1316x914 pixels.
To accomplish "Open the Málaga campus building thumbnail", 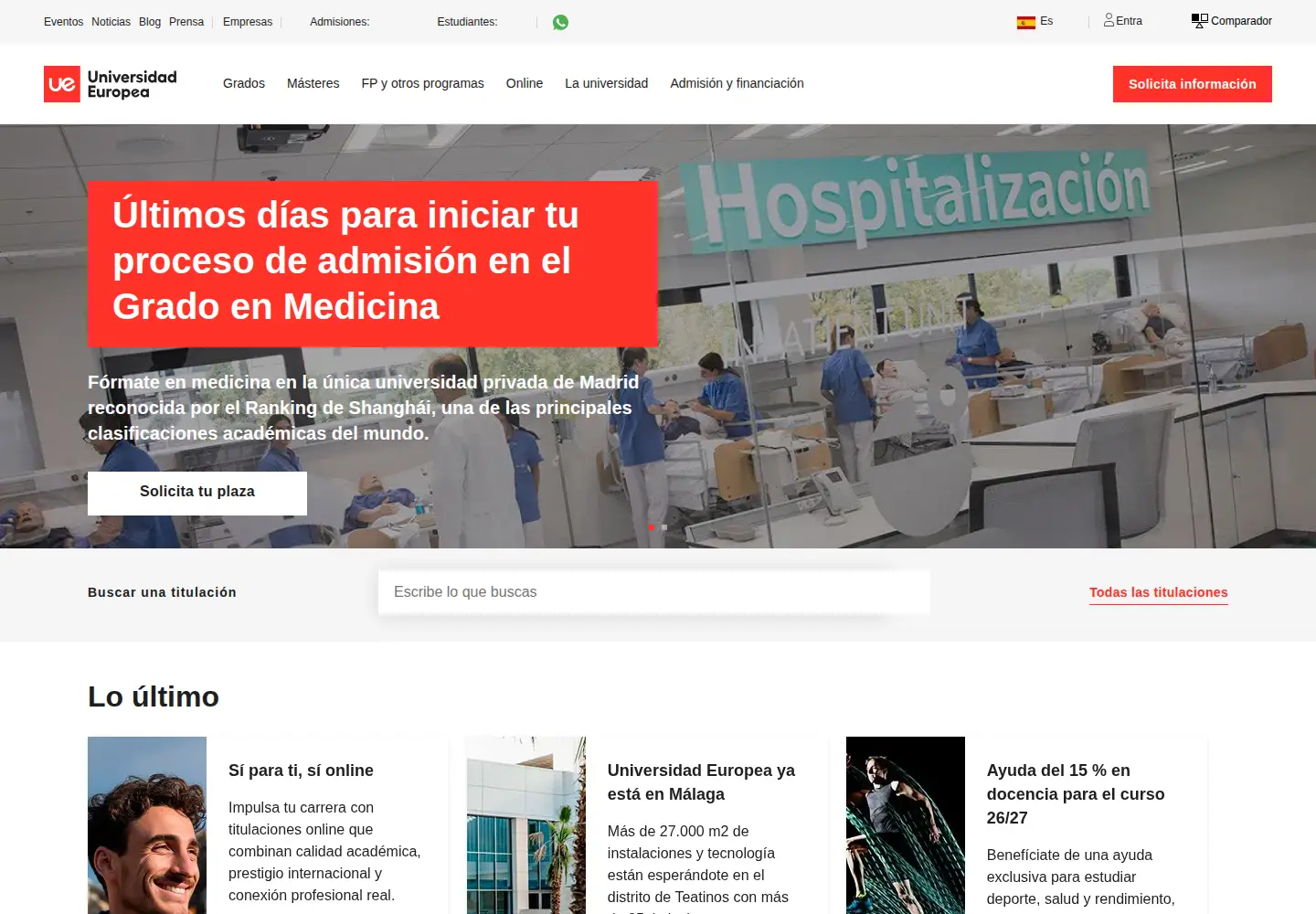I will 526,825.
